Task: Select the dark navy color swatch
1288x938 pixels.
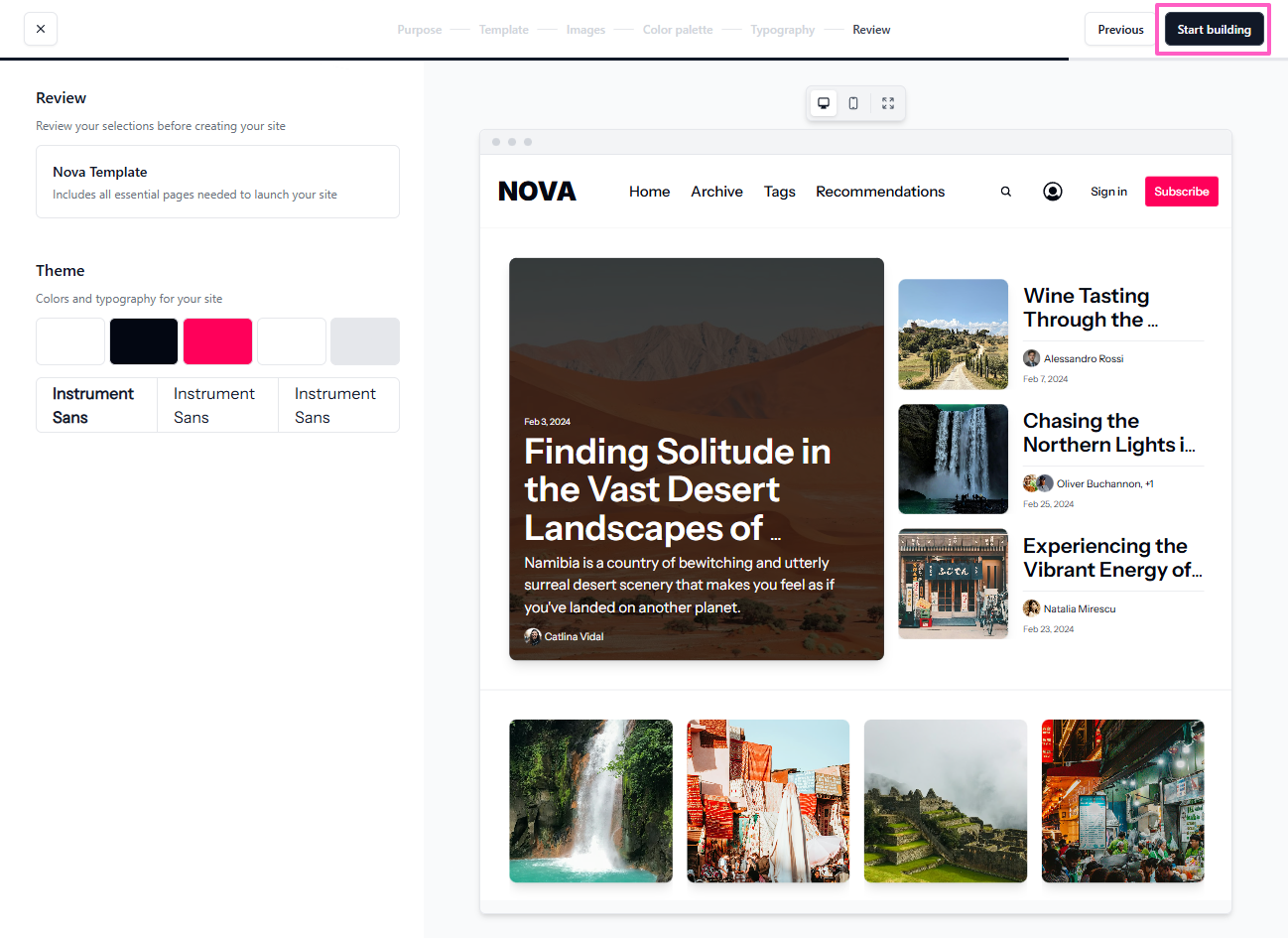Action: pyautogui.click(x=144, y=341)
